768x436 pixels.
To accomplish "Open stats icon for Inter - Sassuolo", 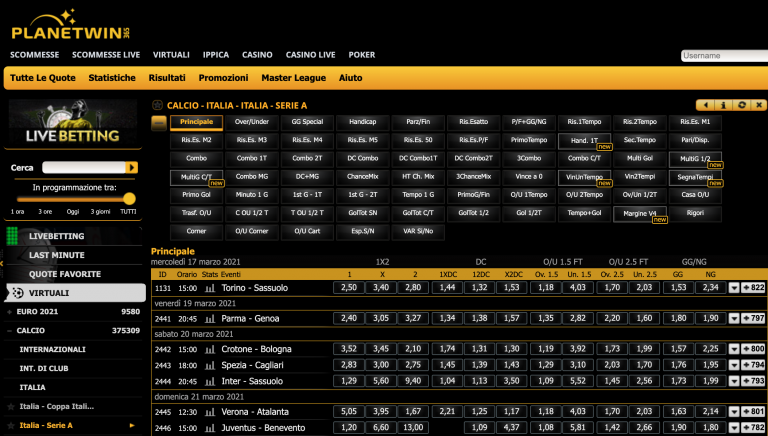I will pyautogui.click(x=210, y=381).
